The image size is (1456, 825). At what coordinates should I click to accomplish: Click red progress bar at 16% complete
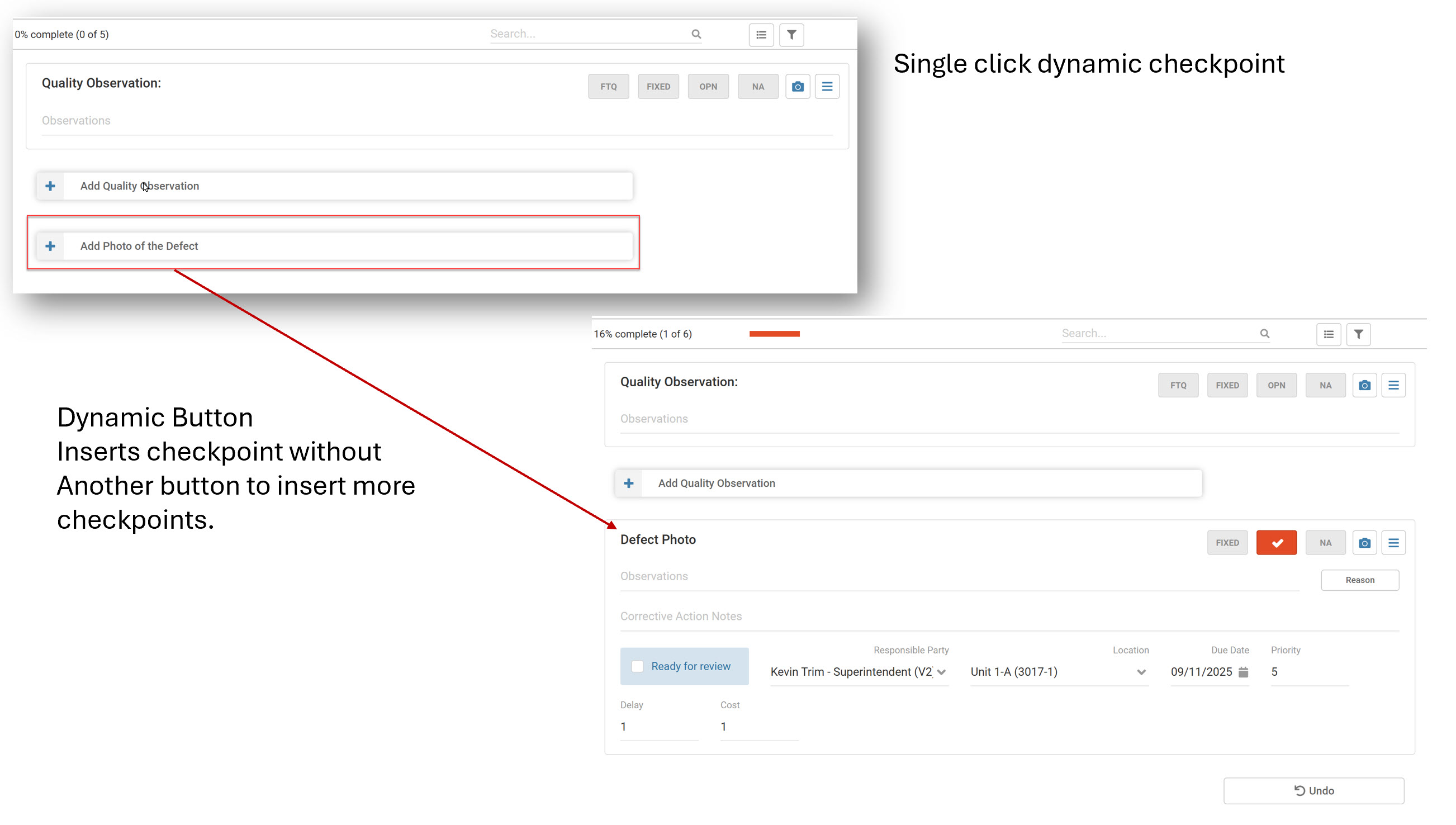tap(775, 334)
